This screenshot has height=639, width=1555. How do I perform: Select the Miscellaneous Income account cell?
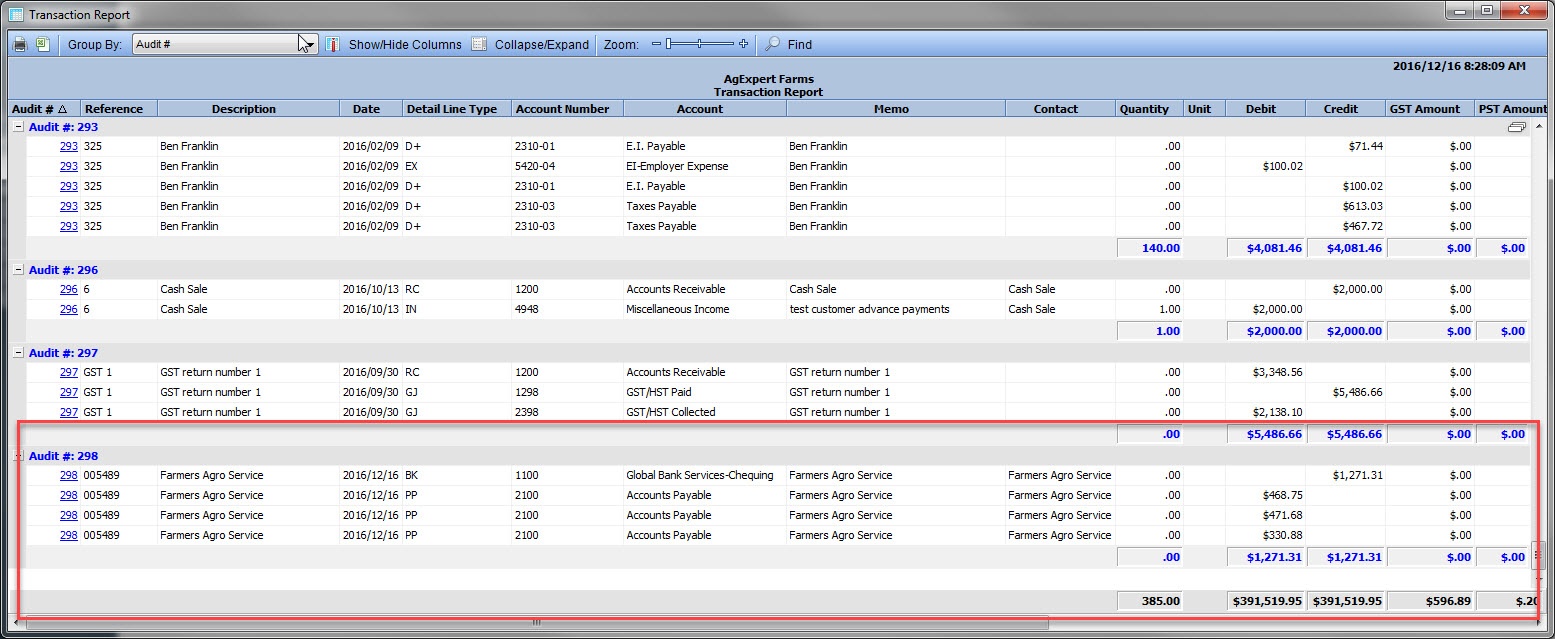pos(705,309)
